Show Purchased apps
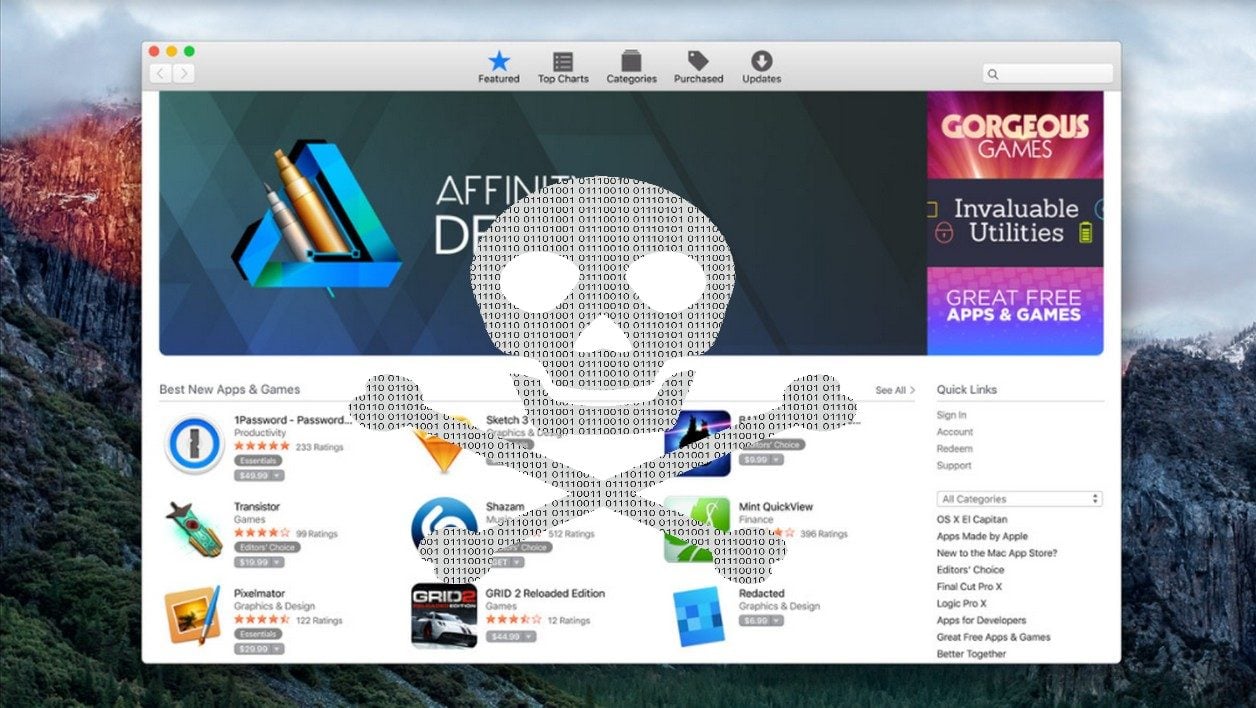Viewport: 1256px width, 708px height. click(698, 68)
